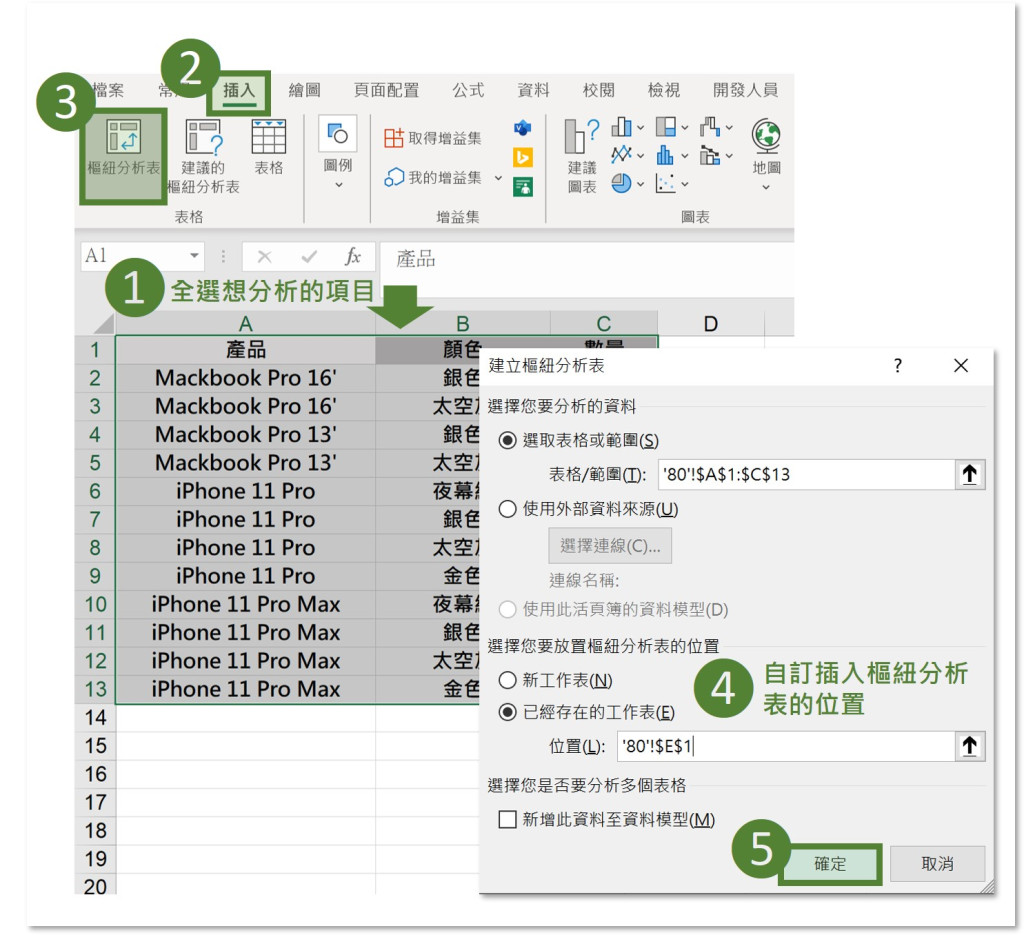Click cell iPhone 11 Pro in row 9
Viewport: 1024px width, 935px height.
tap(246, 576)
